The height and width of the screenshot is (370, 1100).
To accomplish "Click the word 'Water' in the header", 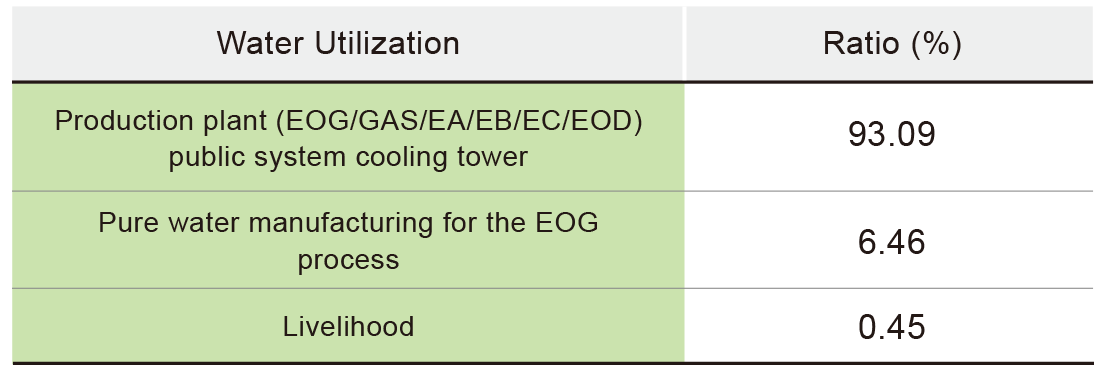I will point(260,44).
